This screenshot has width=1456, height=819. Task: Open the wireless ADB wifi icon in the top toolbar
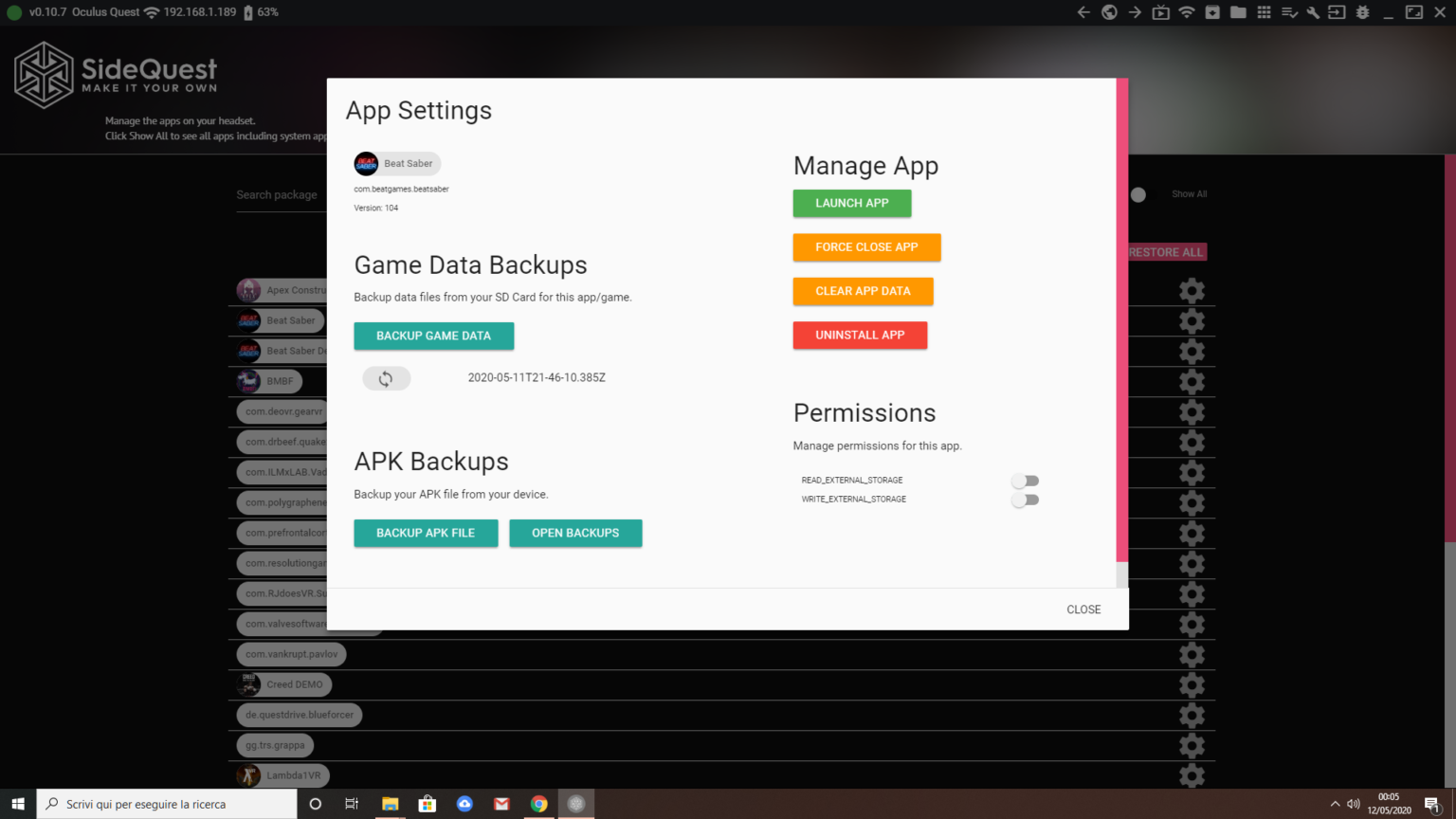pyautogui.click(x=1186, y=12)
